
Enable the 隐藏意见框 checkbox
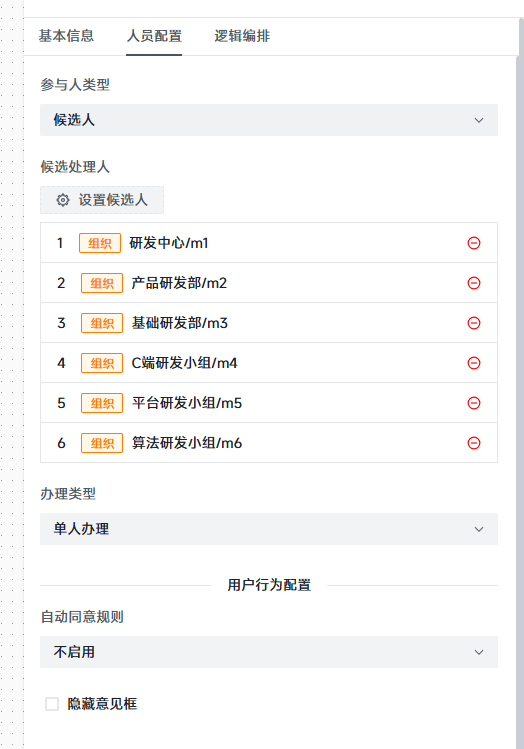[x=52, y=704]
